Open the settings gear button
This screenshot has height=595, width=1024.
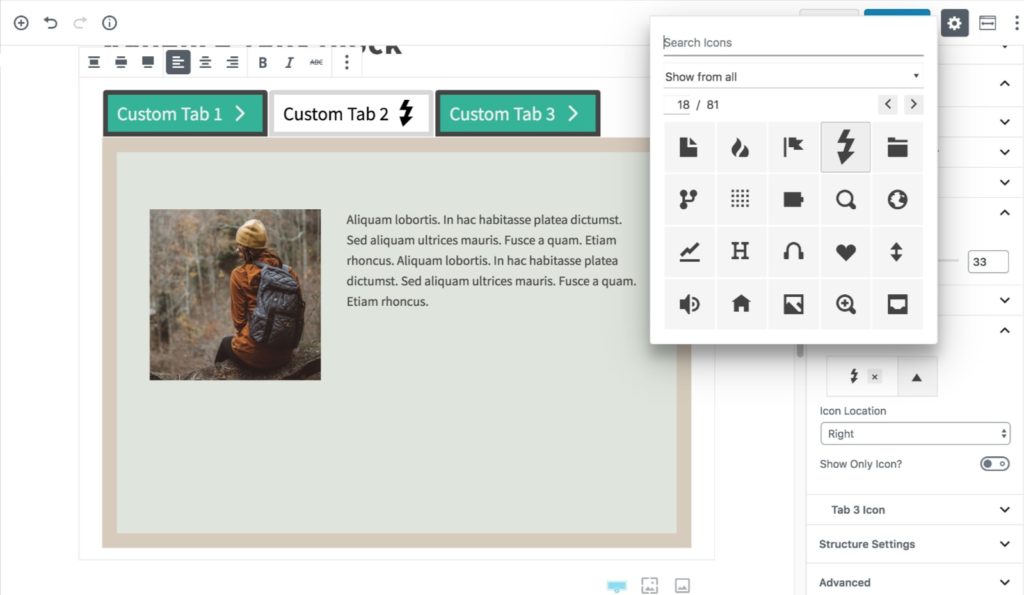954,24
